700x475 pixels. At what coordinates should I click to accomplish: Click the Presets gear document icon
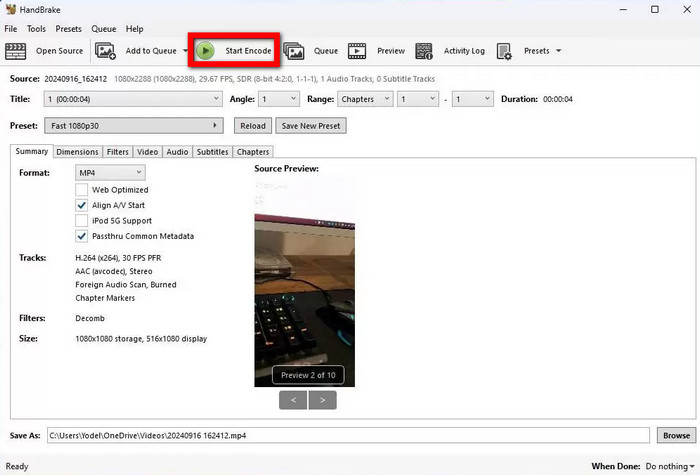[x=504, y=51]
